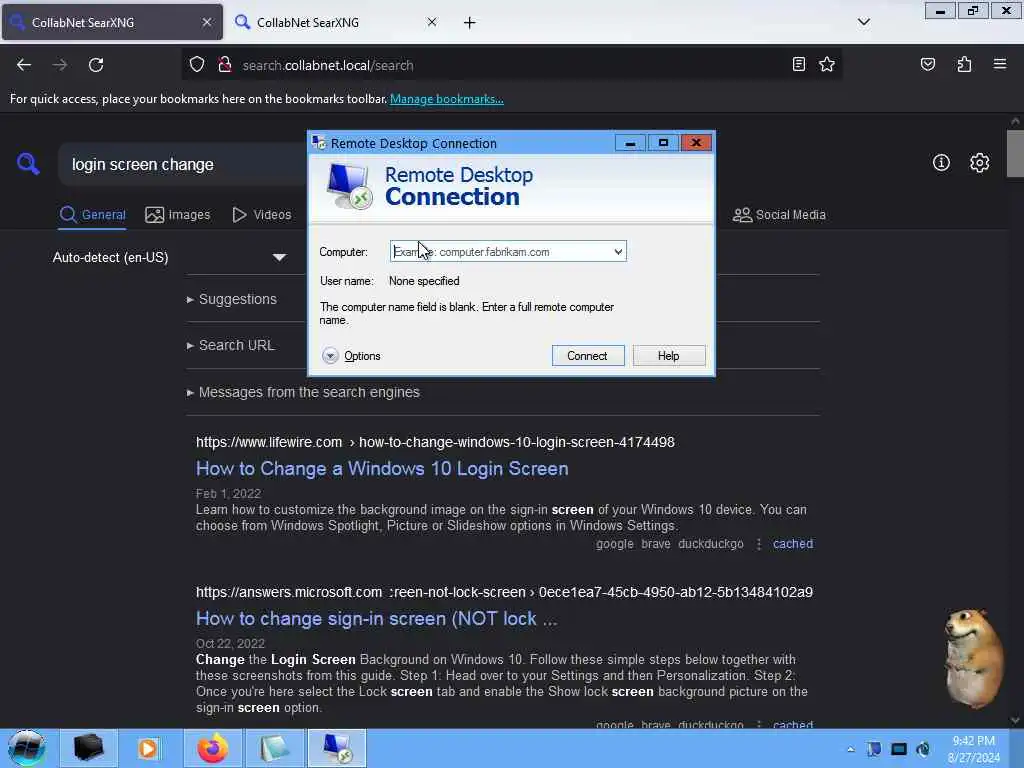
Task: Click Remote Desktop Connection taskbar icon
Action: coord(337,748)
